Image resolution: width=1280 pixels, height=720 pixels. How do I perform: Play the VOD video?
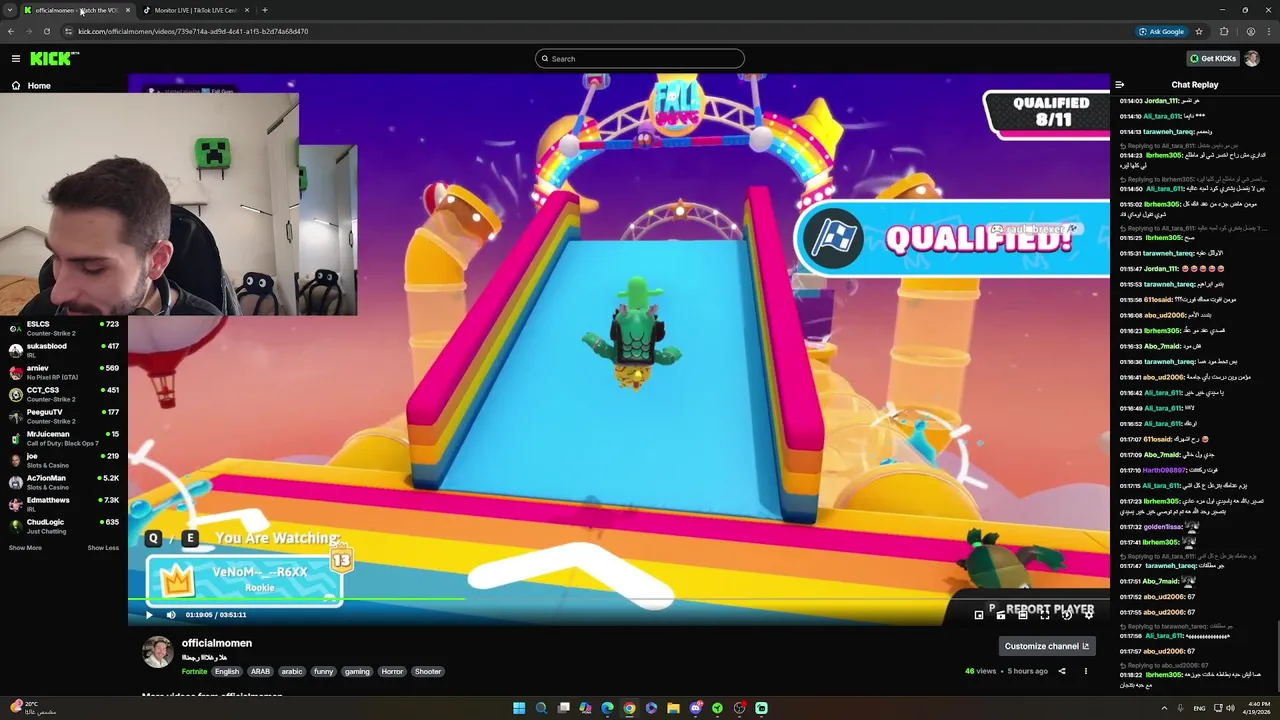coord(149,615)
